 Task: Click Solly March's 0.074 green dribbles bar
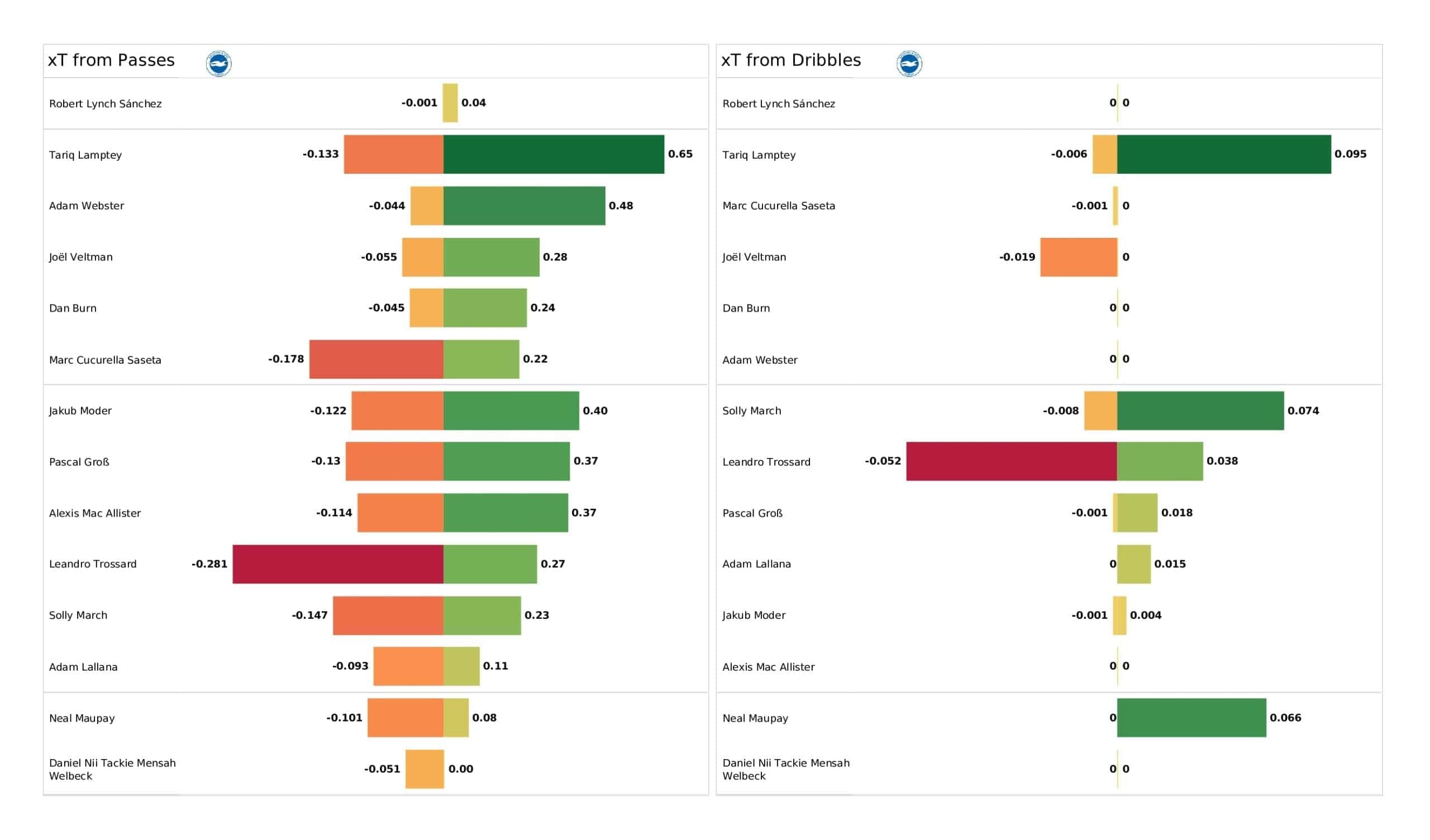1201,411
